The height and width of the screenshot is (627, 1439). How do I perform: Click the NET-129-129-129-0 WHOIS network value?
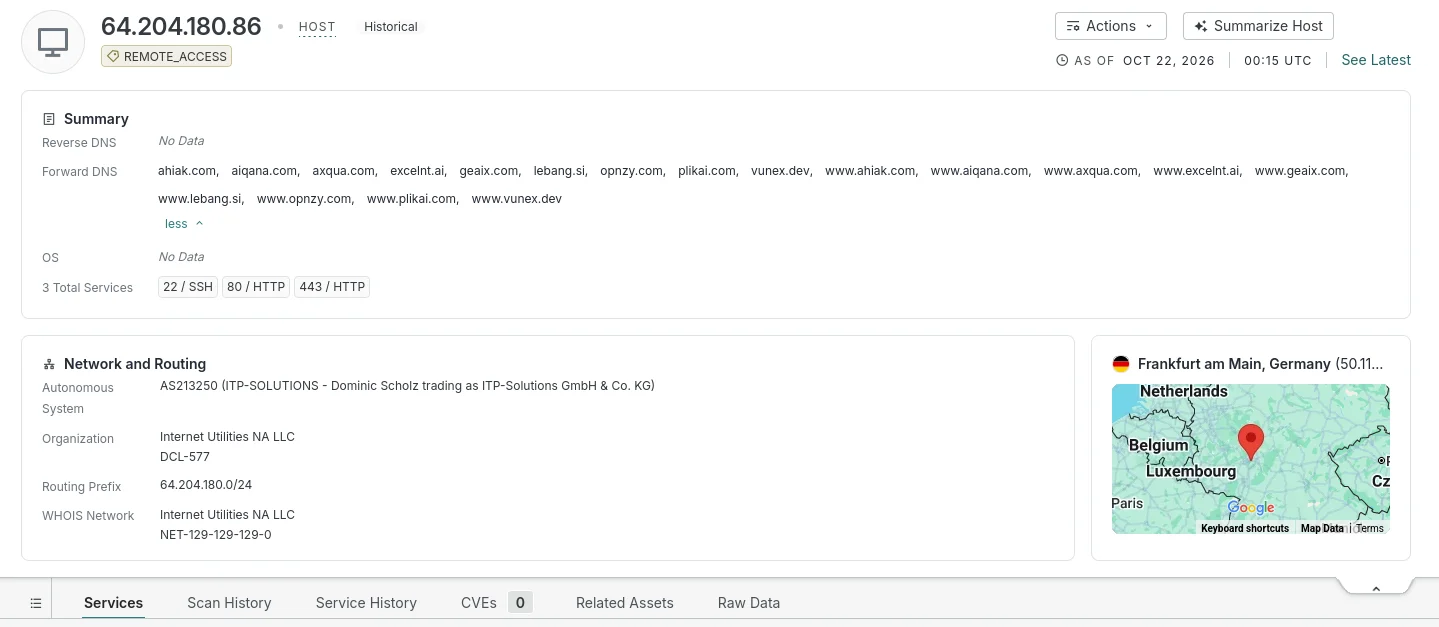click(215, 535)
